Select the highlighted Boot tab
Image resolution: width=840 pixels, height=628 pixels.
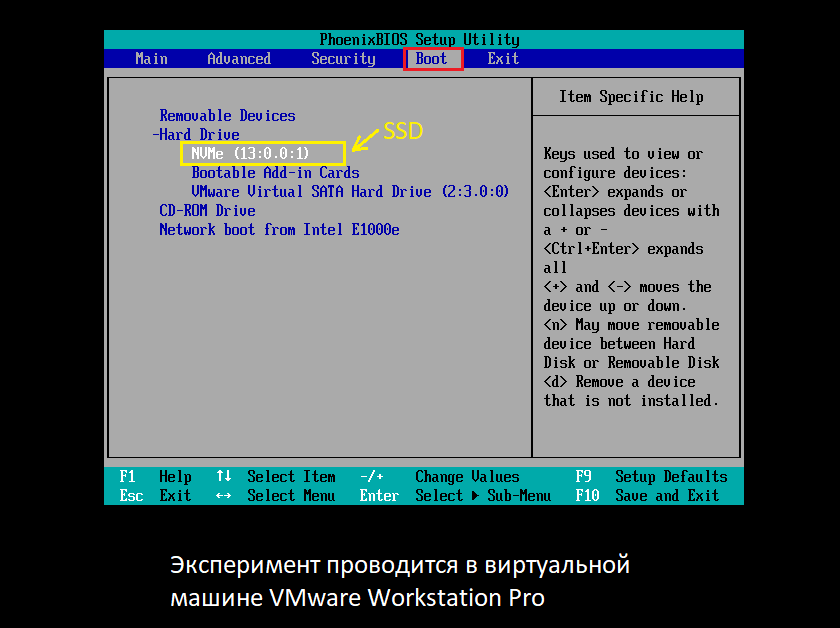pyautogui.click(x=430, y=58)
